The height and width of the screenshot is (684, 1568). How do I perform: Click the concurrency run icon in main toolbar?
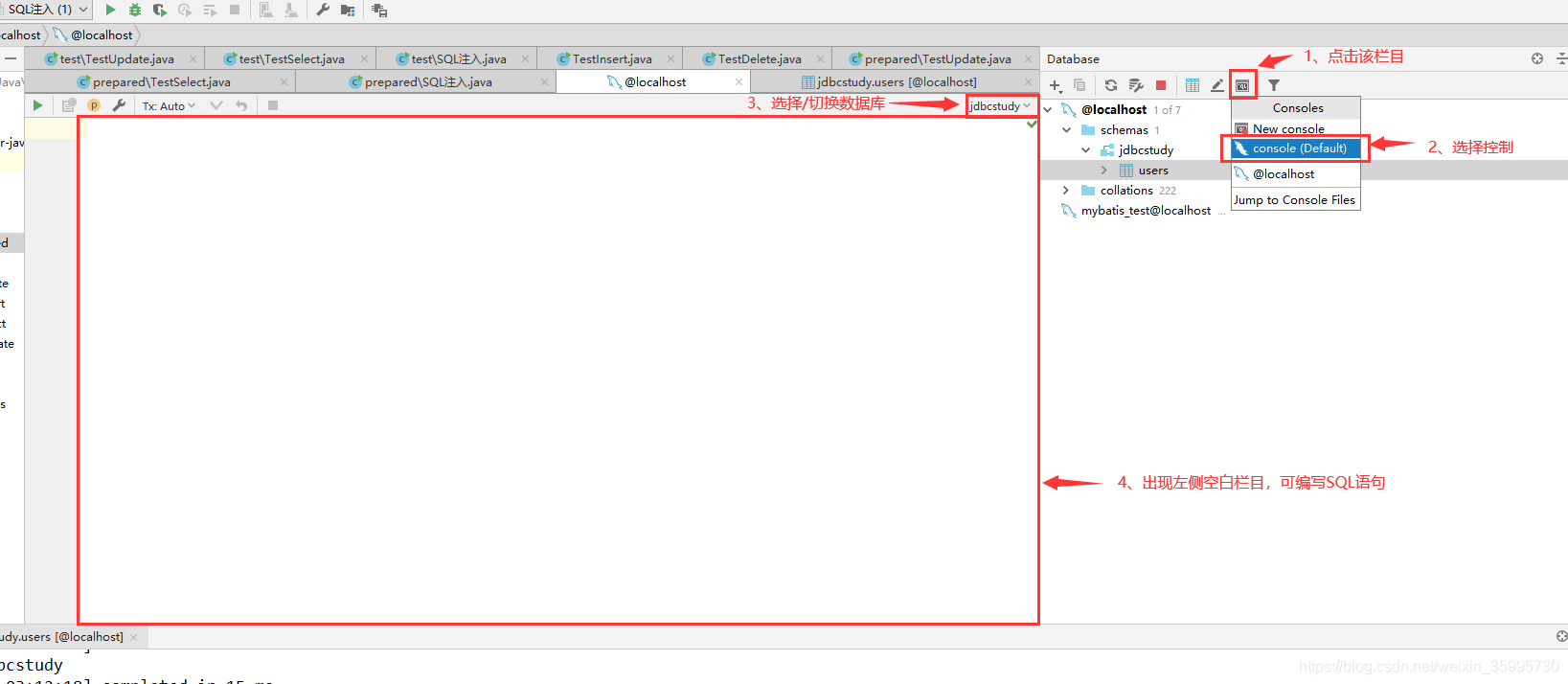point(210,10)
